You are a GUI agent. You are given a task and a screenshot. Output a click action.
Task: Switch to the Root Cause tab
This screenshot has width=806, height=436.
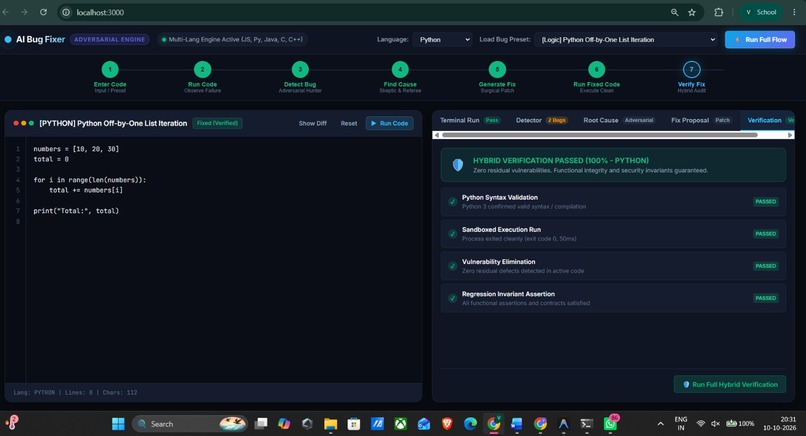[618, 120]
